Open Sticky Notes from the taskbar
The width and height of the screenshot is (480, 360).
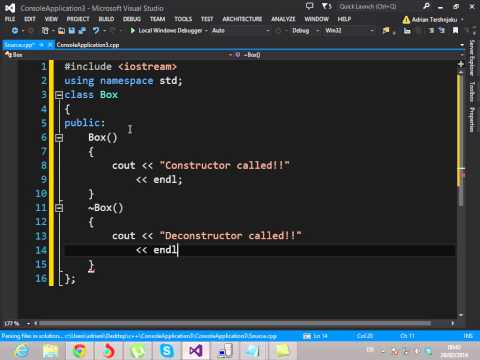point(282,351)
